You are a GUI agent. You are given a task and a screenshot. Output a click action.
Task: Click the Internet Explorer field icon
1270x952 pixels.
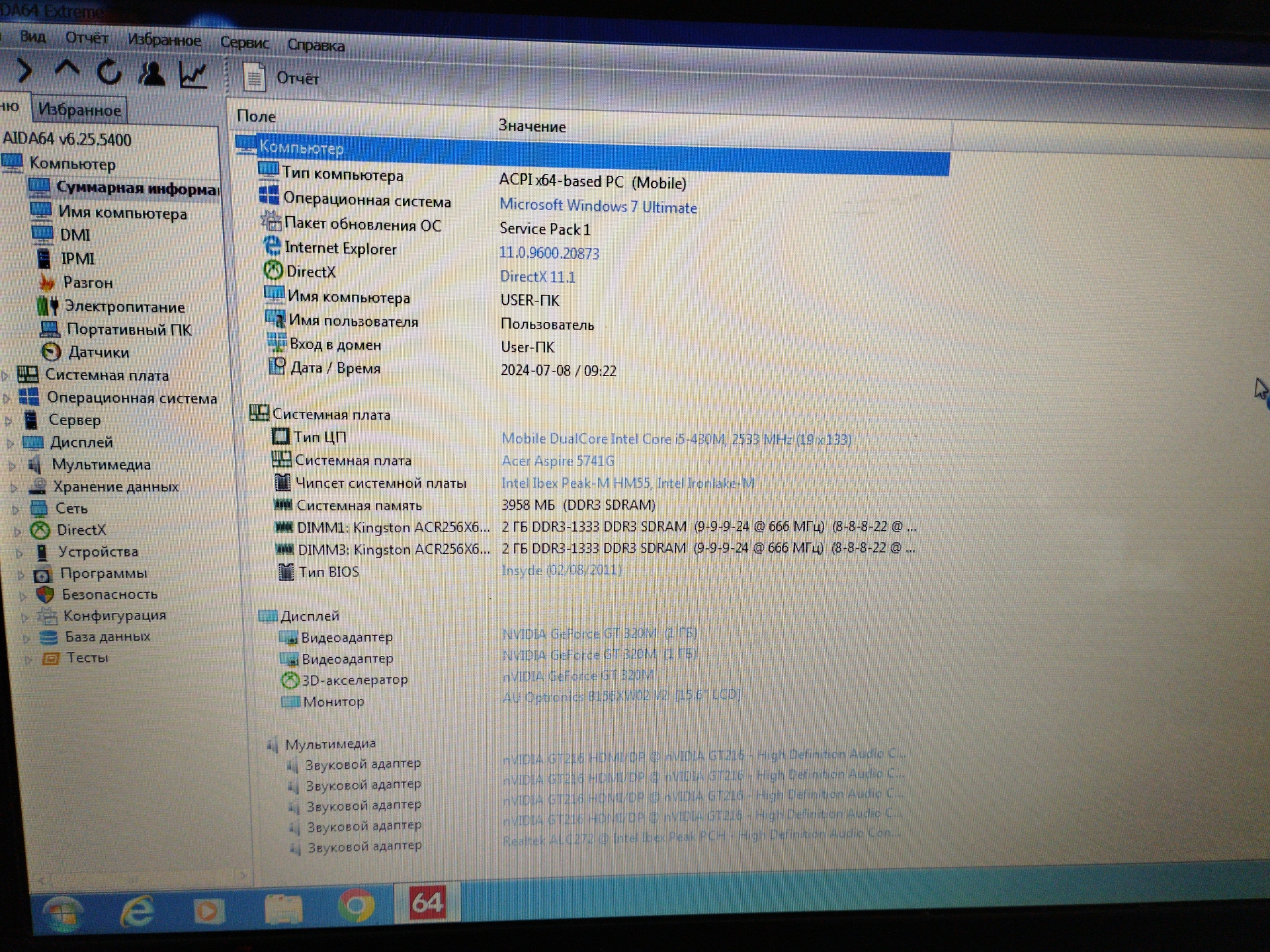(x=272, y=245)
